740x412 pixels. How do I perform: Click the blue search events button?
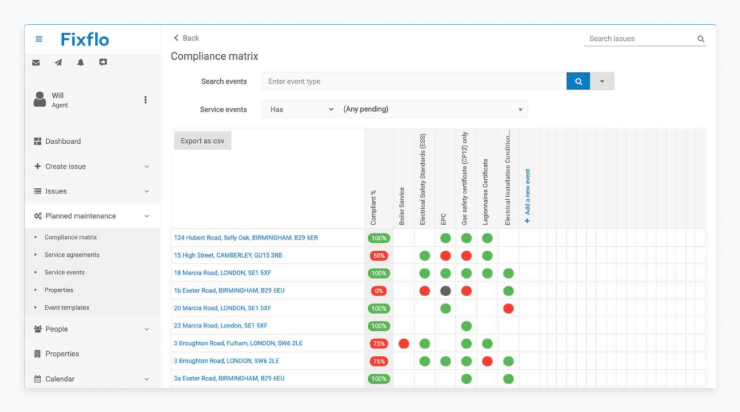coord(578,81)
